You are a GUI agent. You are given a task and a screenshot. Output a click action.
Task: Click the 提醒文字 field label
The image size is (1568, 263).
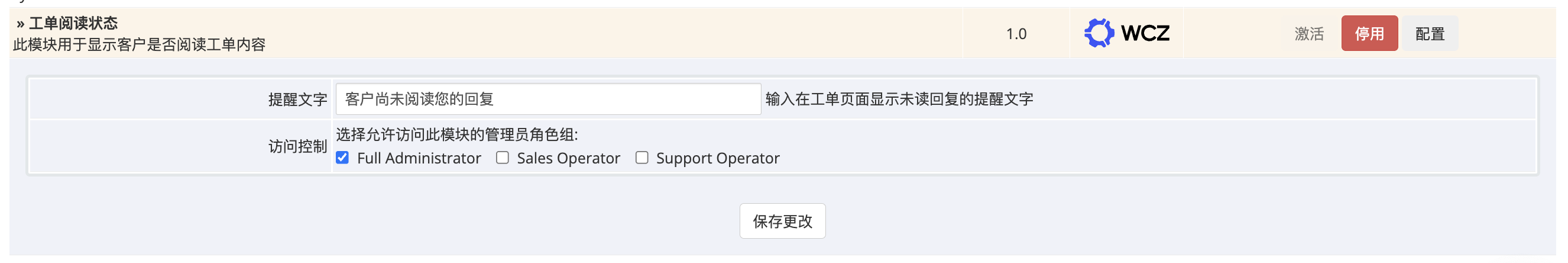click(297, 100)
